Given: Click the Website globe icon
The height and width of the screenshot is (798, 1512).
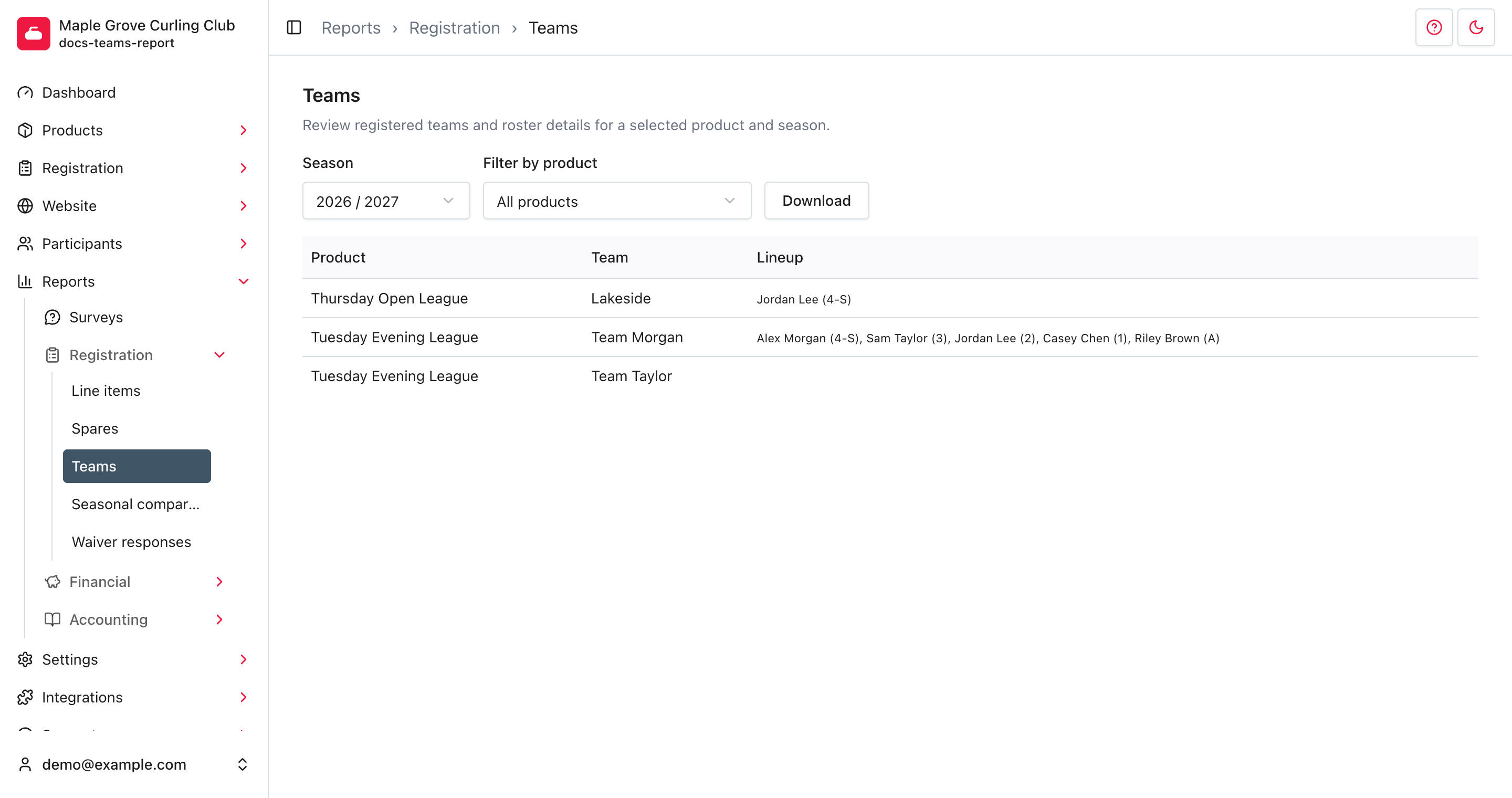Looking at the screenshot, I should 25,206.
